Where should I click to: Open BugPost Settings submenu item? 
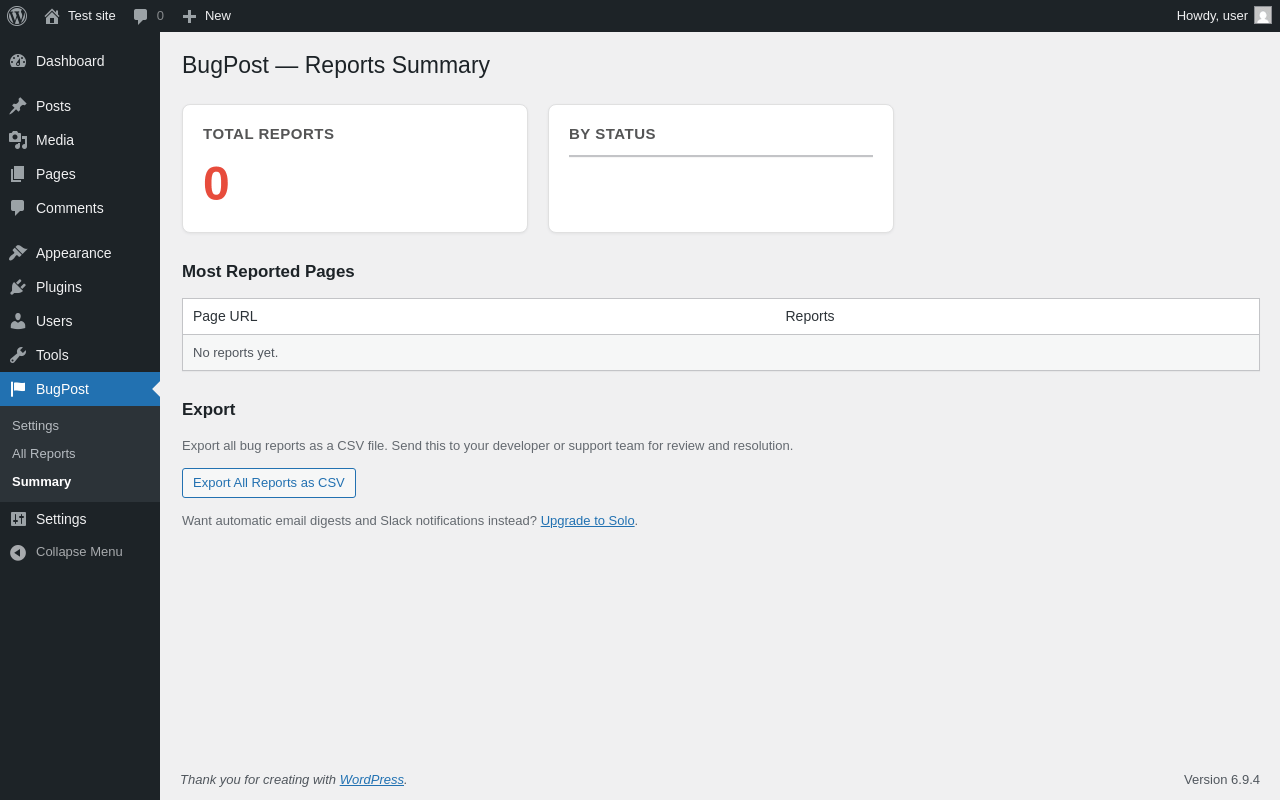coord(36,426)
